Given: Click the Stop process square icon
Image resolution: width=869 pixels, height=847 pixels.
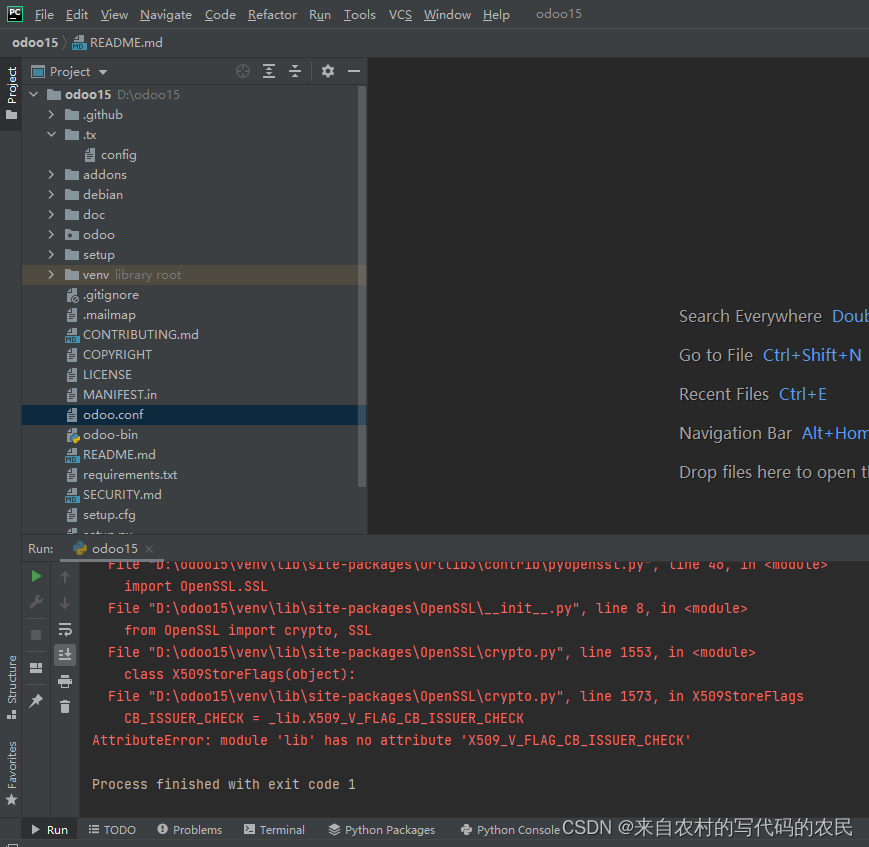Looking at the screenshot, I should (36, 634).
